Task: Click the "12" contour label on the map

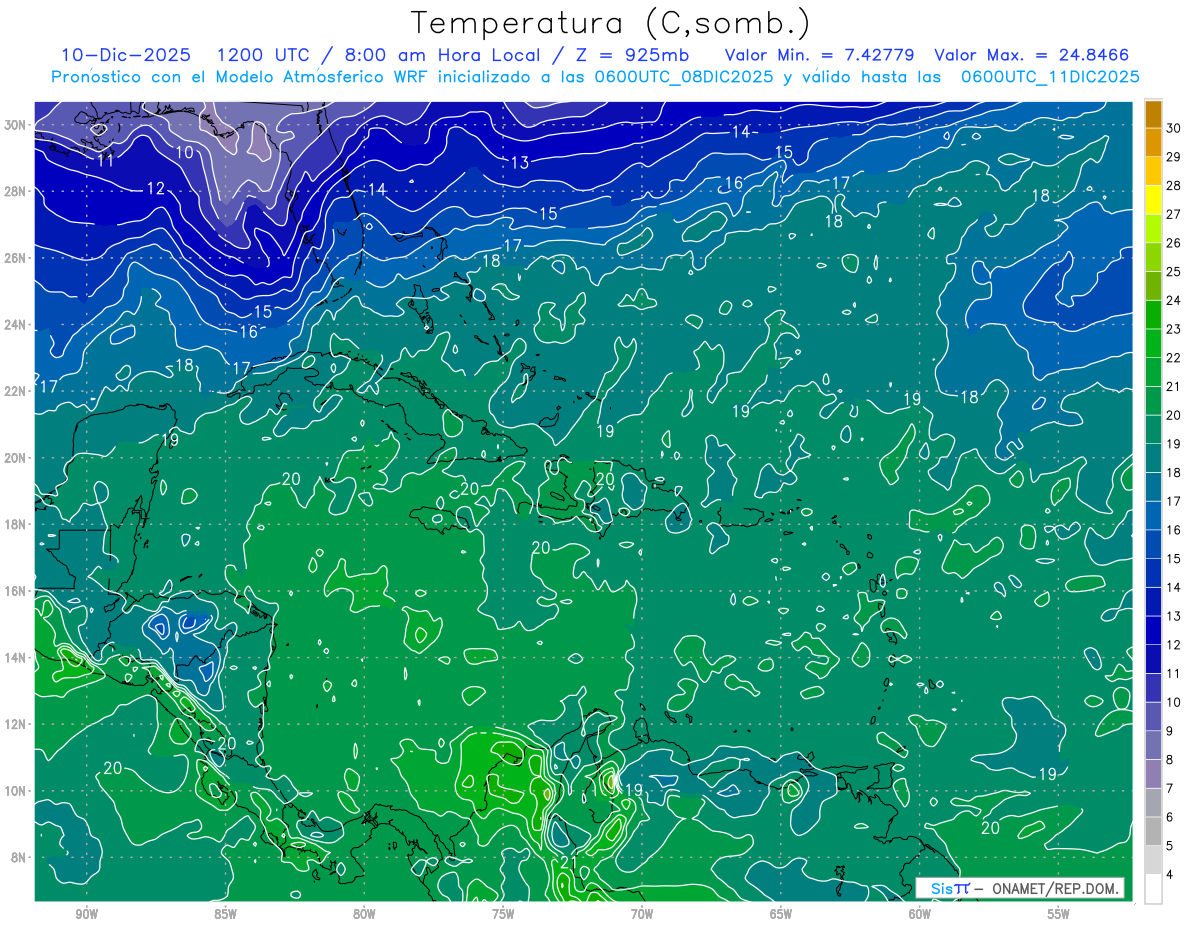Action: coord(155,188)
